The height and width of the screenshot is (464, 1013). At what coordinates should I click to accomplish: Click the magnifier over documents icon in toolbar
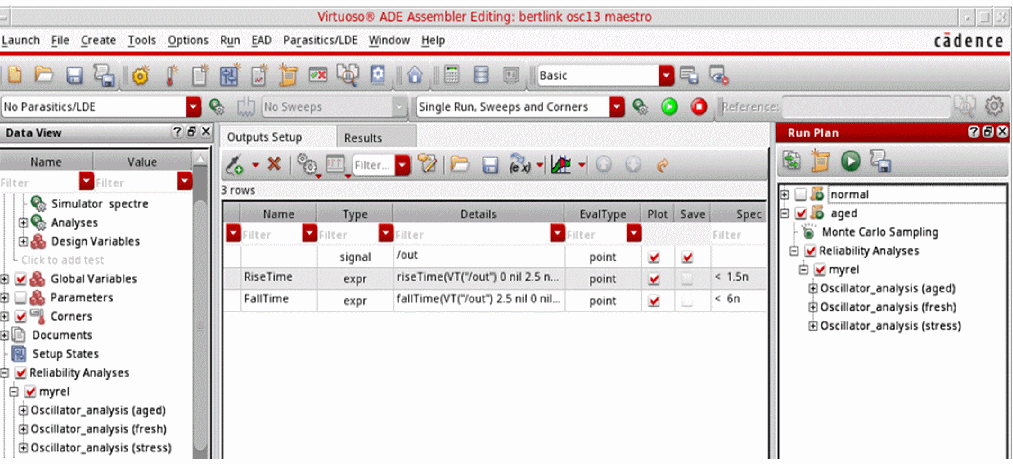pyautogui.click(x=348, y=76)
